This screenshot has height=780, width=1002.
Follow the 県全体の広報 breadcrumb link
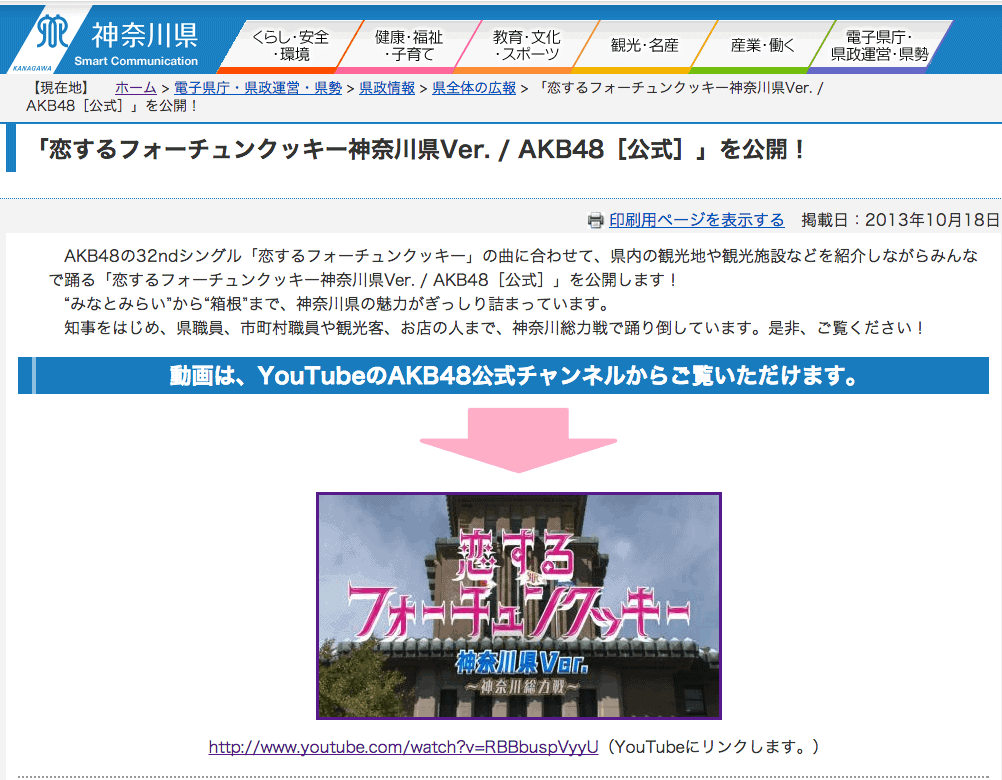(474, 88)
